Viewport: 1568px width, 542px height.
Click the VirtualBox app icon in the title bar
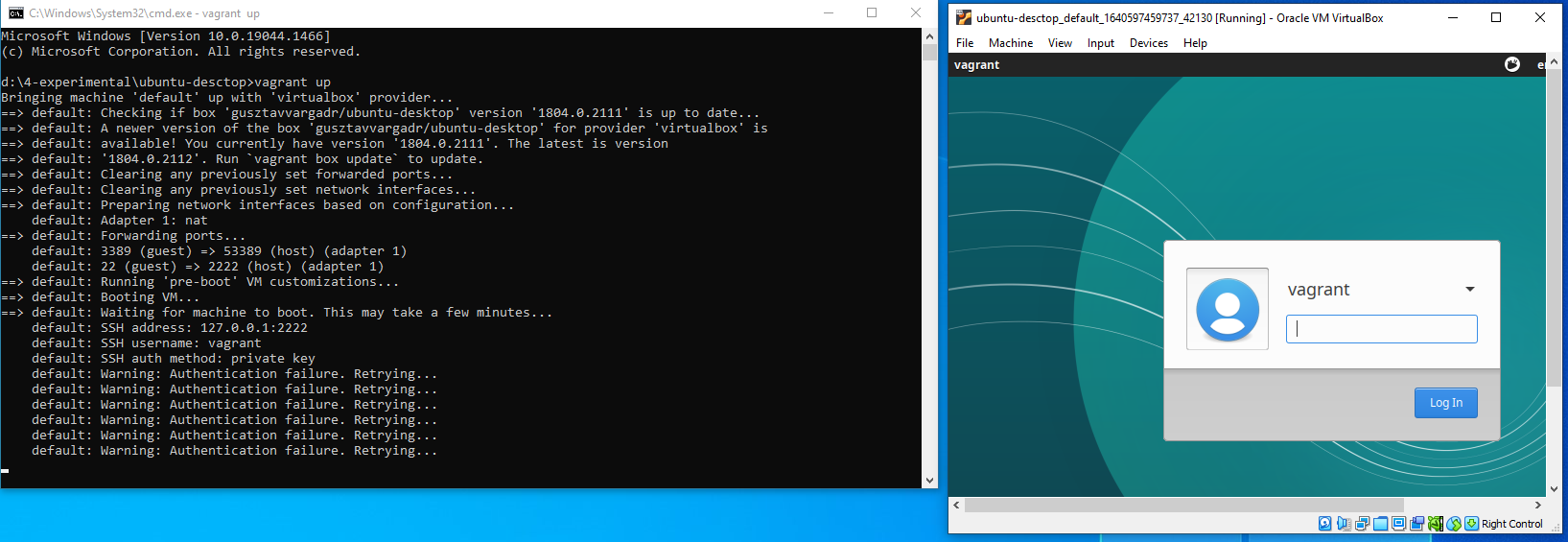tap(964, 17)
